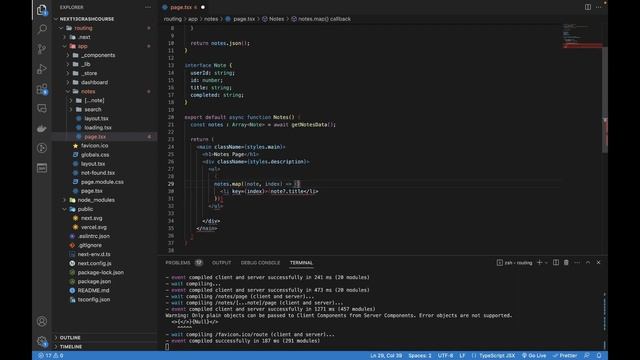Select zsh - routing terminal label
Viewport: 640px width, 360px height.
[x=514, y=263]
